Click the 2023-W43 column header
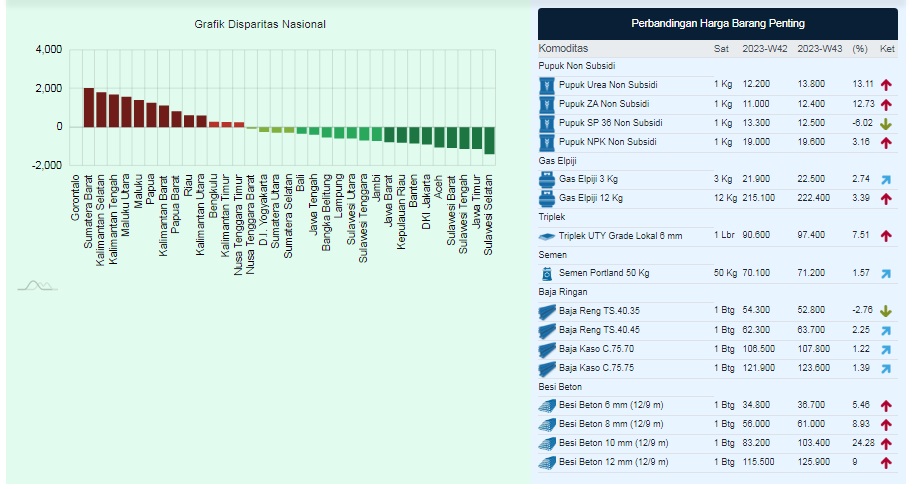This screenshot has height=489, width=913. click(x=819, y=48)
